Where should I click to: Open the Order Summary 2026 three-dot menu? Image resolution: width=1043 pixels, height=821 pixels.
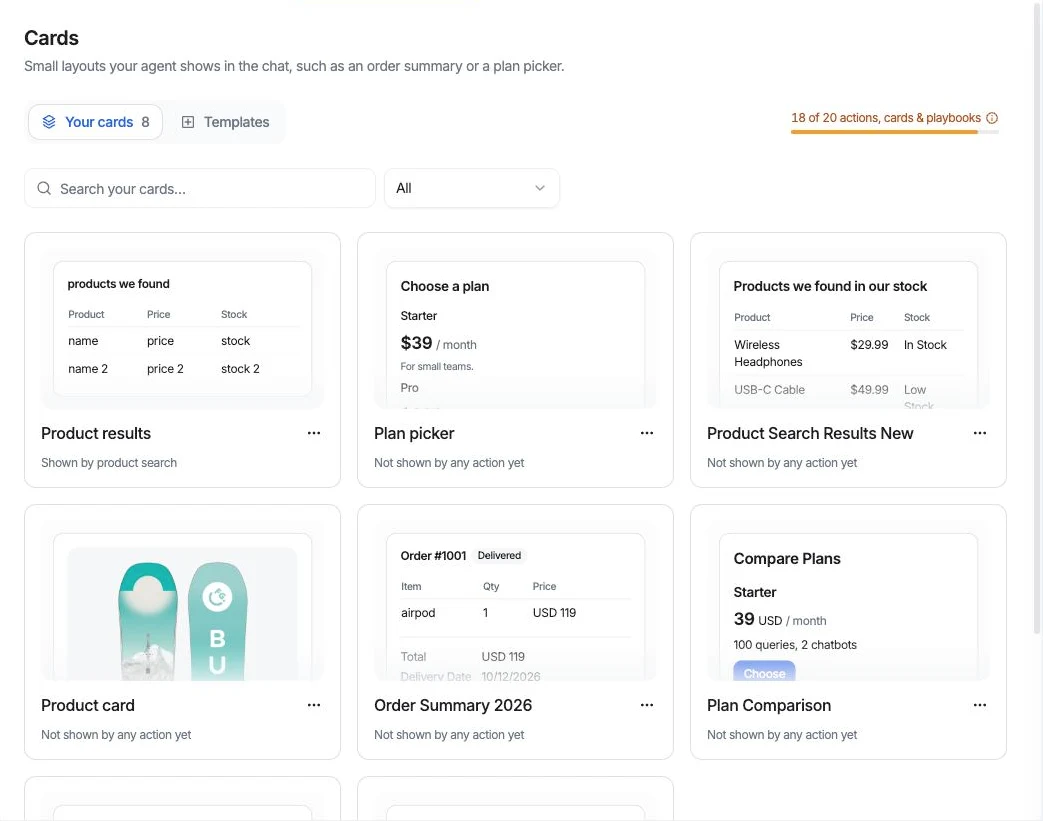click(647, 705)
